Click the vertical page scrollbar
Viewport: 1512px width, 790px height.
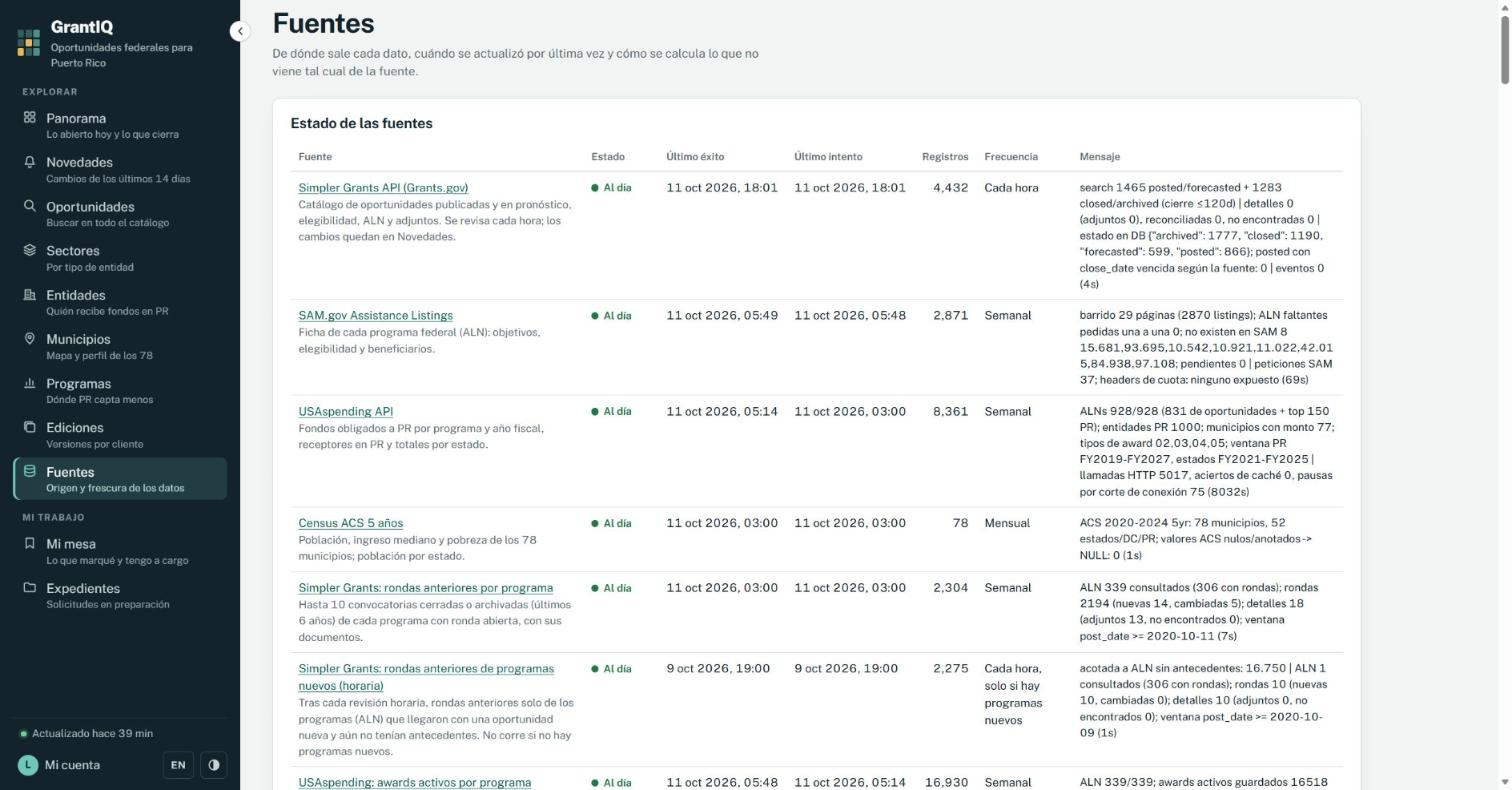1505,395
